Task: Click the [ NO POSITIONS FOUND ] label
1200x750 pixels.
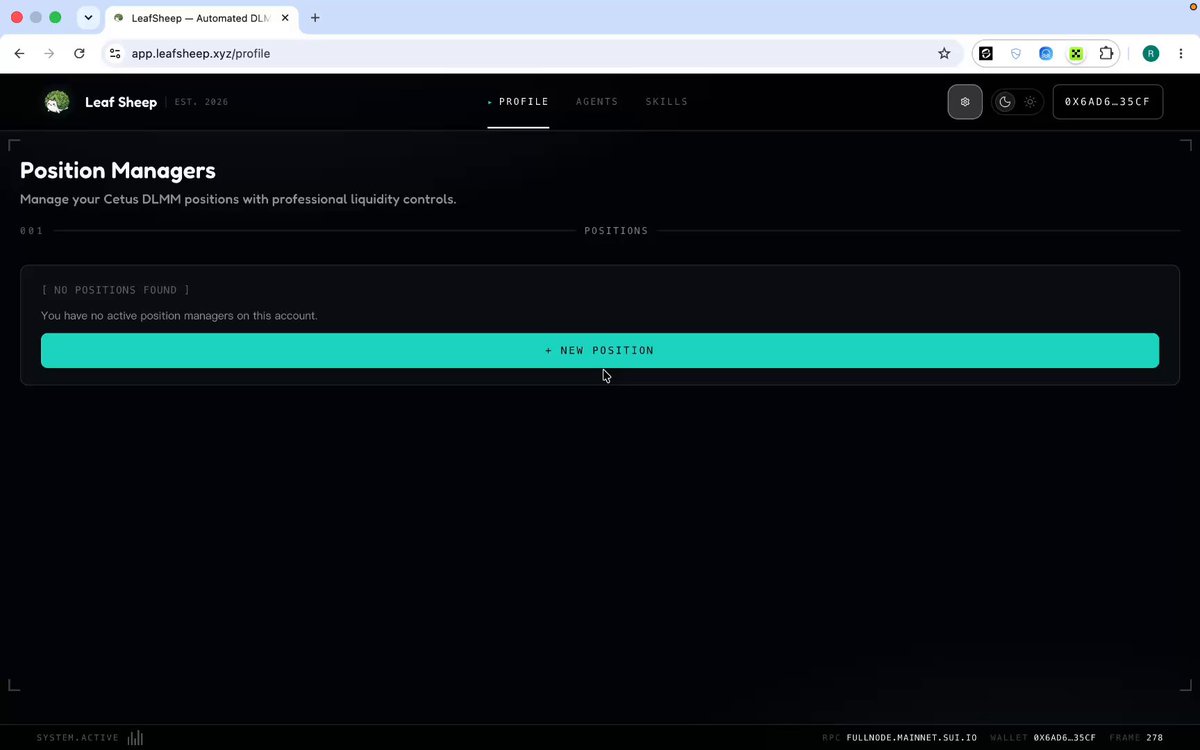Action: coord(115,290)
